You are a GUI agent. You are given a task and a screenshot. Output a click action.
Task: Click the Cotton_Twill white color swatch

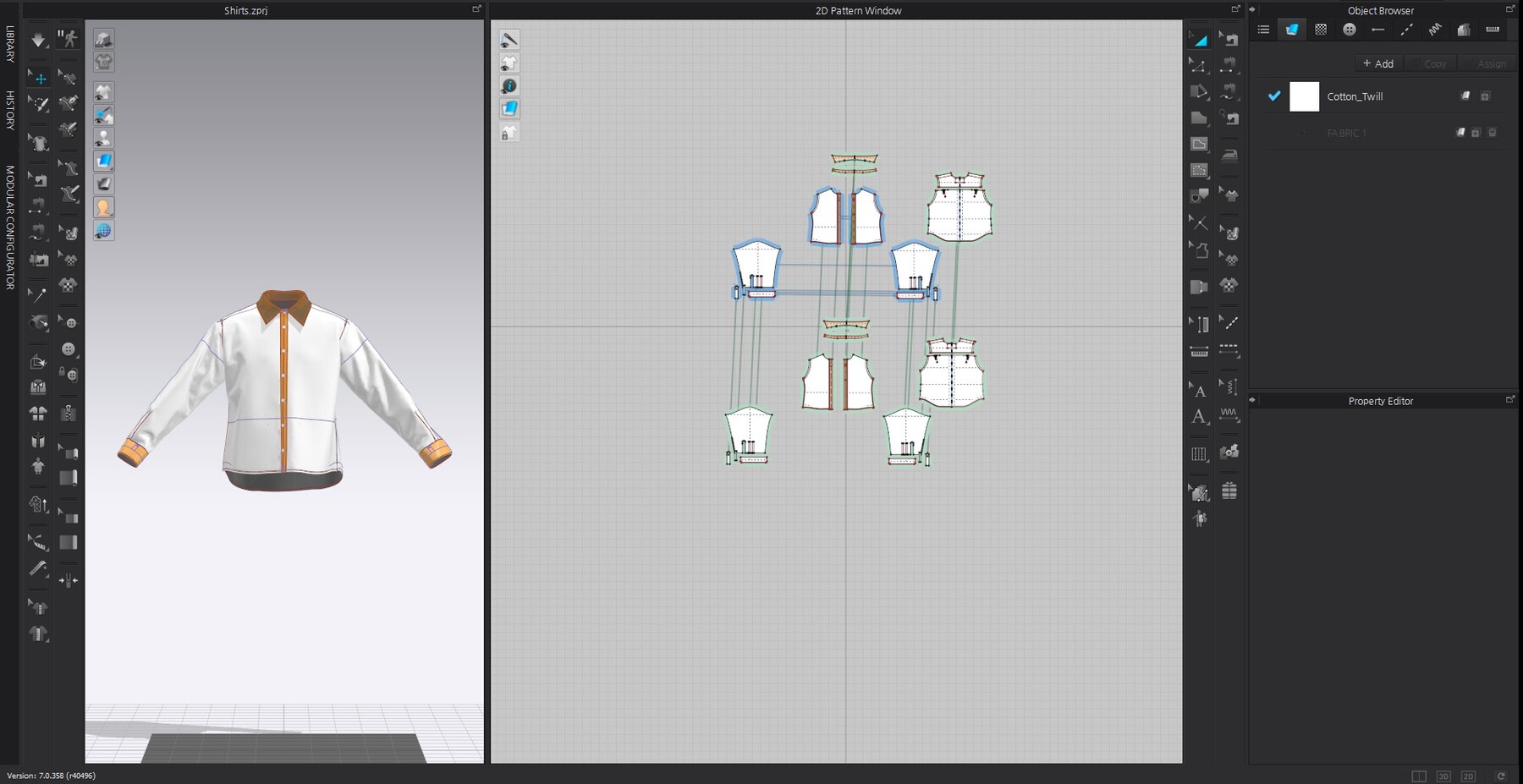click(1305, 96)
